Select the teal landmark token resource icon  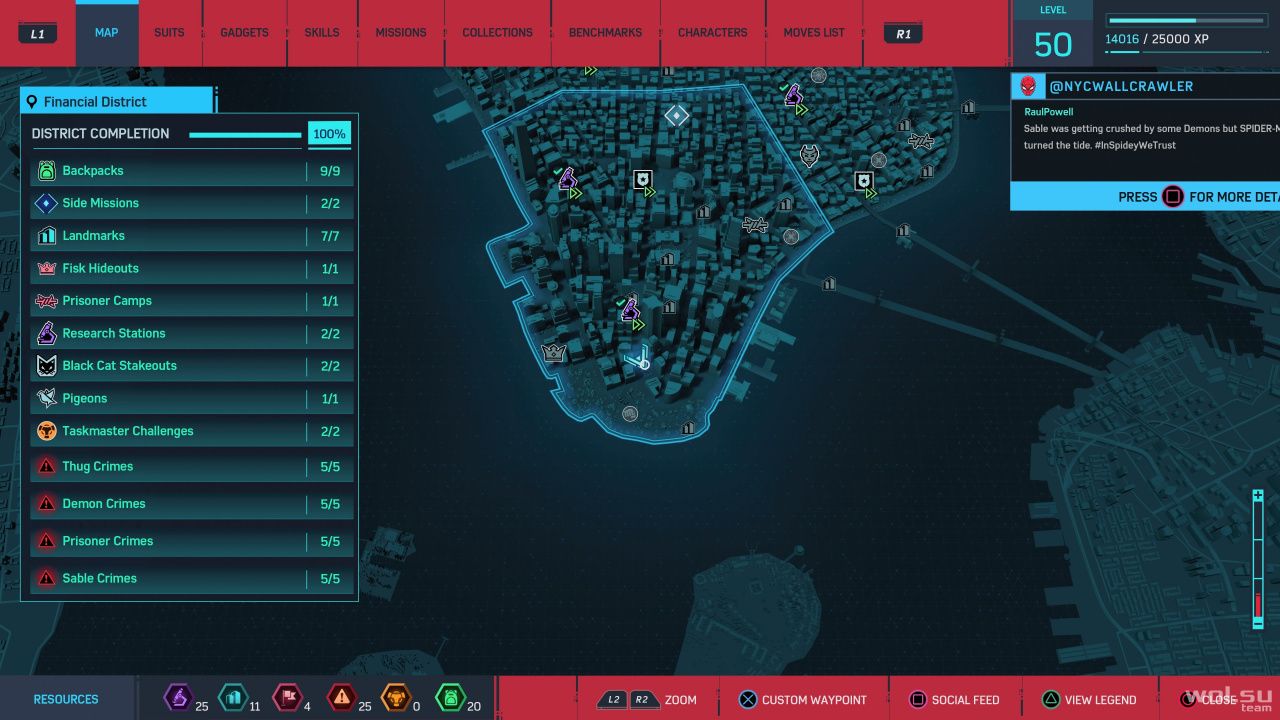(232, 697)
